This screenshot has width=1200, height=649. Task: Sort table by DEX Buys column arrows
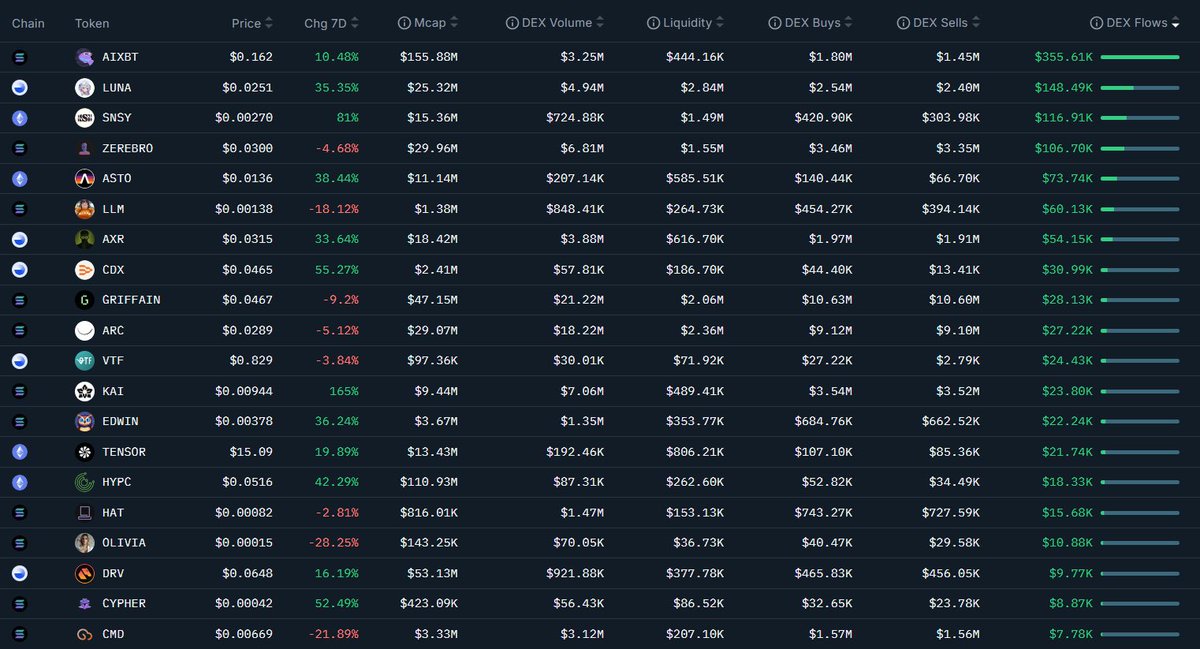[849, 23]
